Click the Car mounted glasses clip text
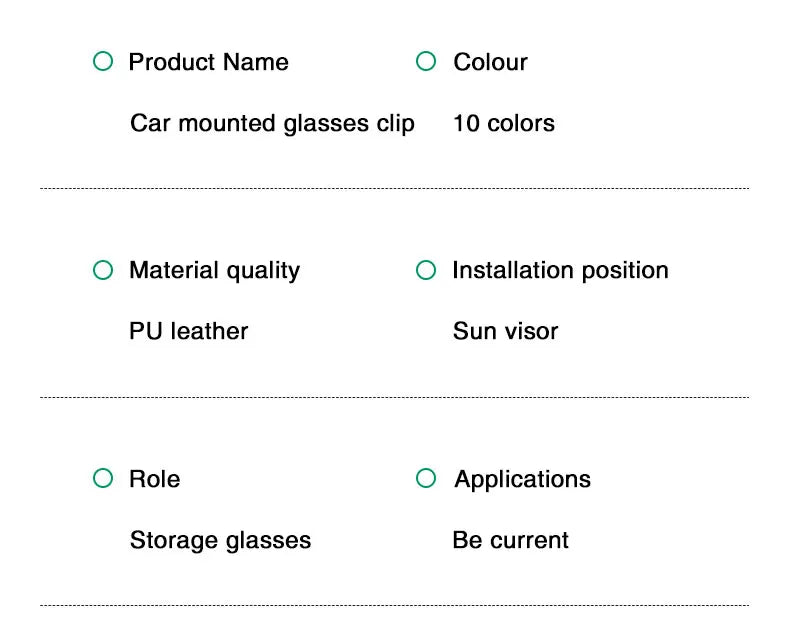Image resolution: width=790 pixels, height=642 pixels. (x=272, y=124)
